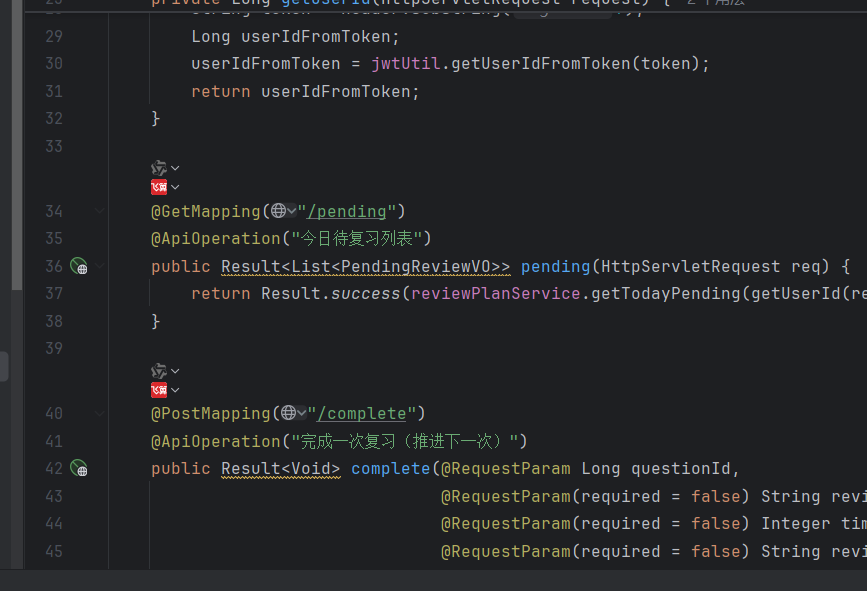Image resolution: width=867 pixels, height=591 pixels.
Task: Click reviewPlanService on line 37
Action: pos(495,294)
